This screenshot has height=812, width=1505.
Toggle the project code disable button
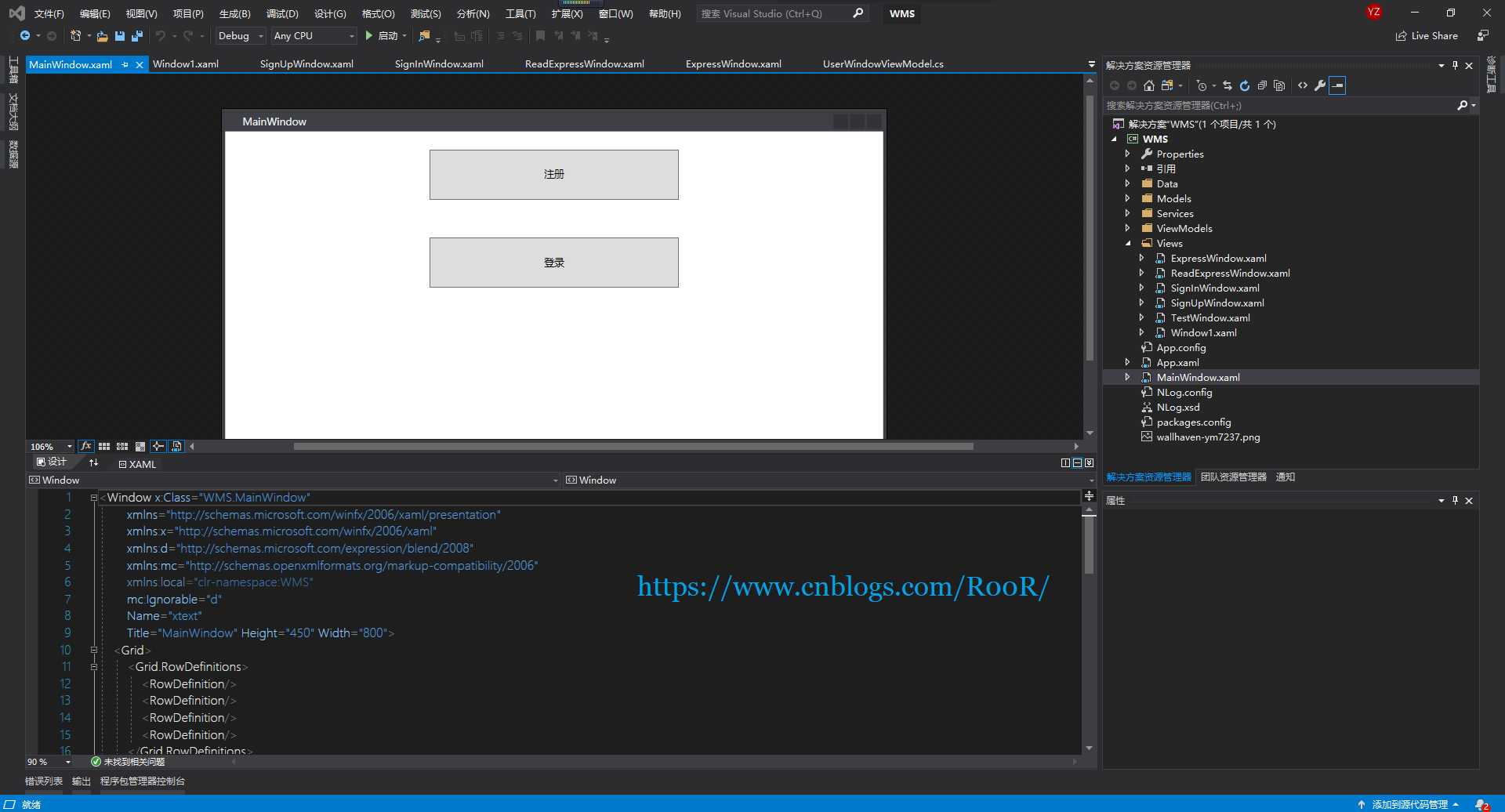coord(176,446)
